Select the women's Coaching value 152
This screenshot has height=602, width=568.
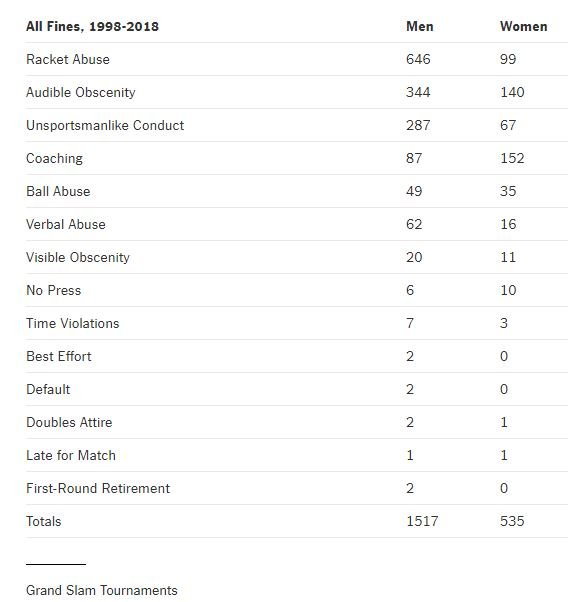512,159
